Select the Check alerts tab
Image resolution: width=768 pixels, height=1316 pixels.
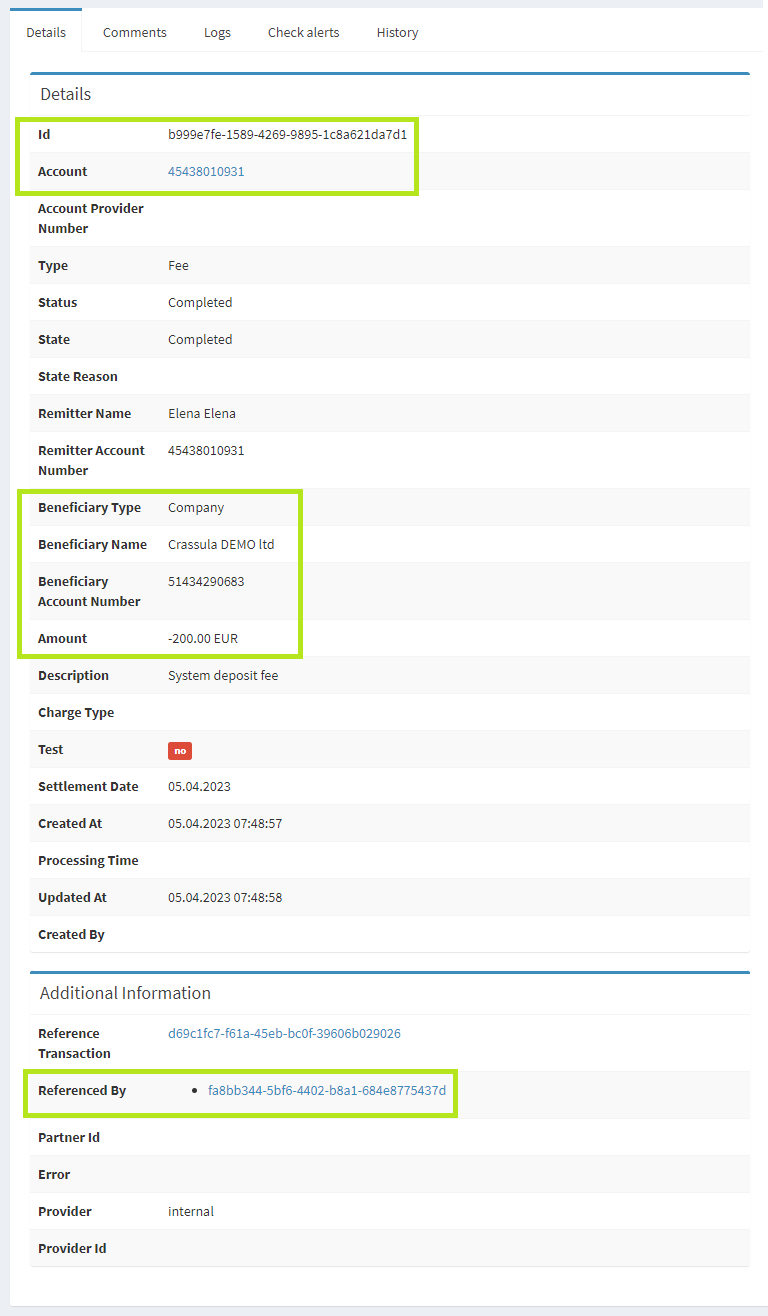click(303, 32)
